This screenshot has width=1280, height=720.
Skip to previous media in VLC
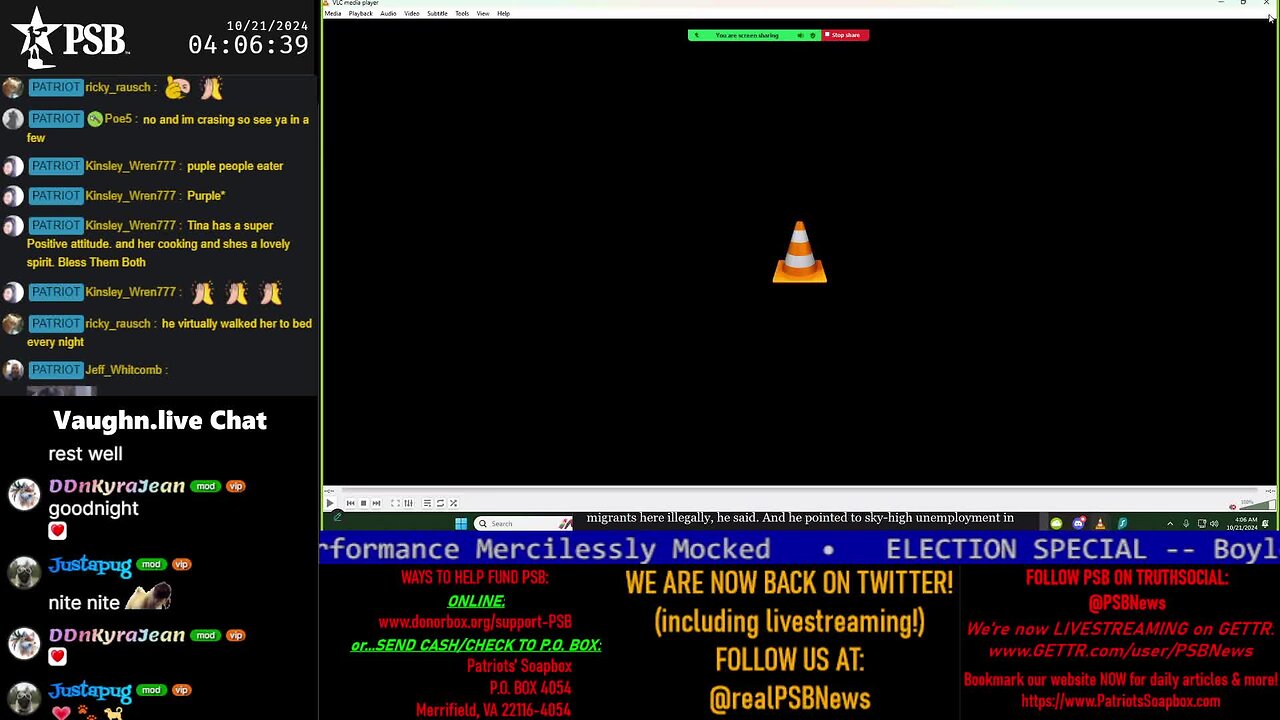351,503
